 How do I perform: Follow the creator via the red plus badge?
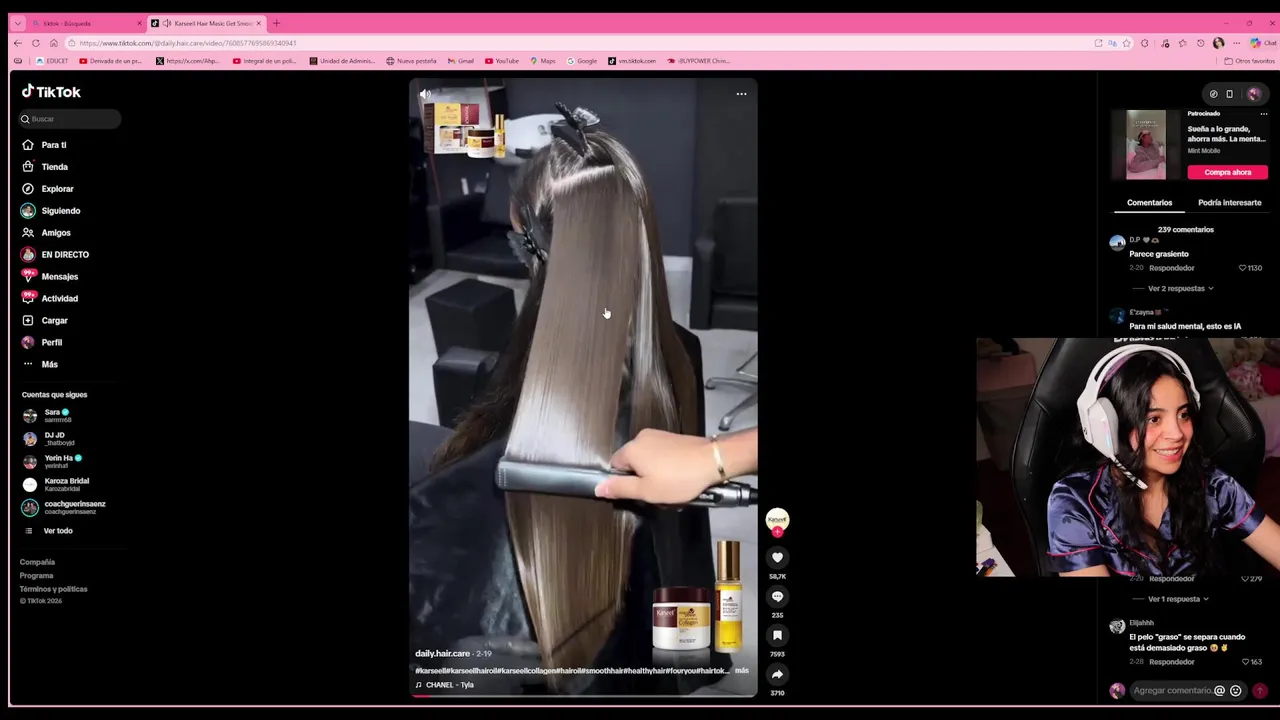777,532
